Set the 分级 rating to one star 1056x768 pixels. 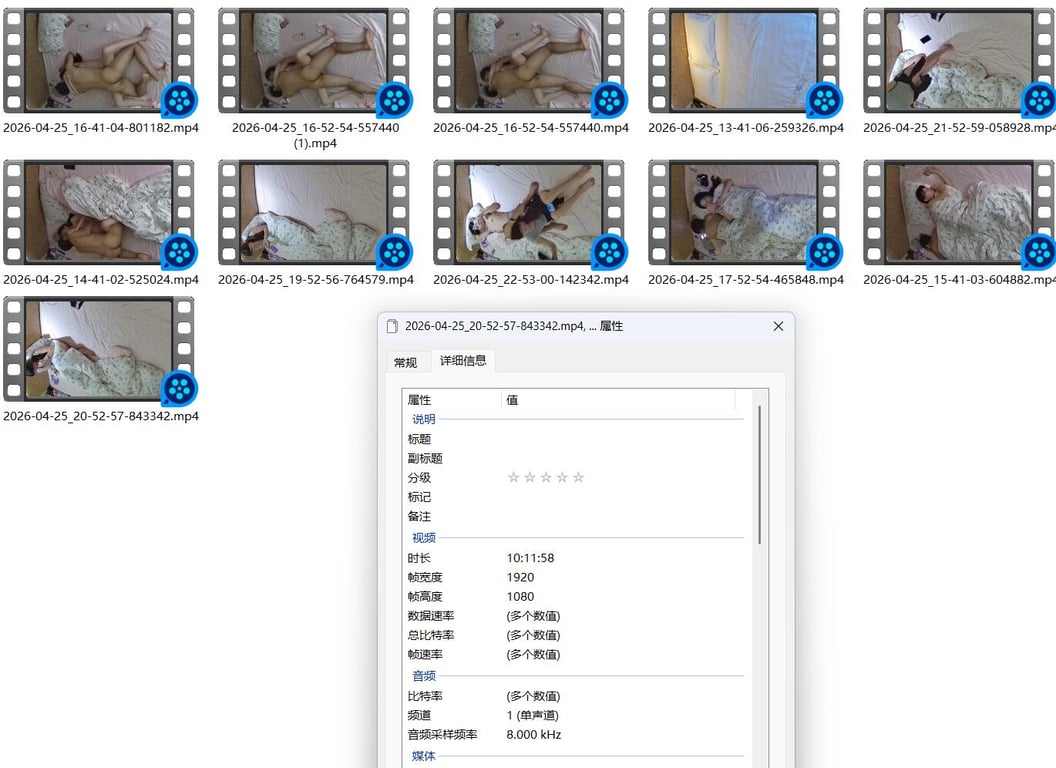[513, 478]
